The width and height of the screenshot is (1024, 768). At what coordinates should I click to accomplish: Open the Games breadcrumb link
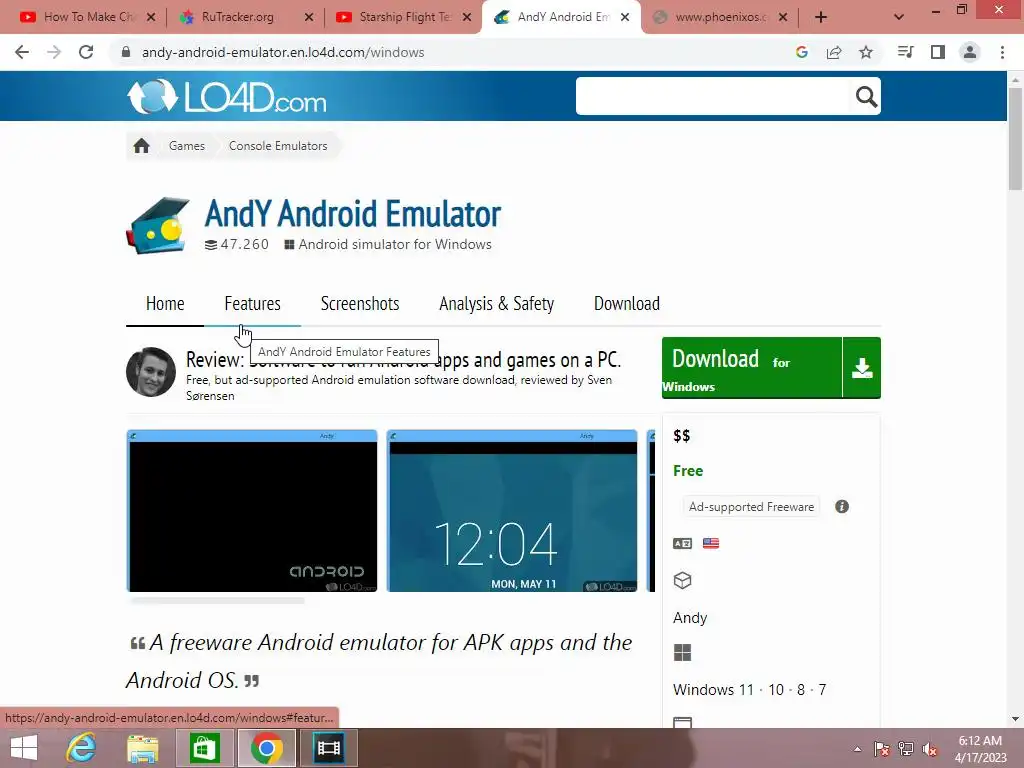coord(187,146)
